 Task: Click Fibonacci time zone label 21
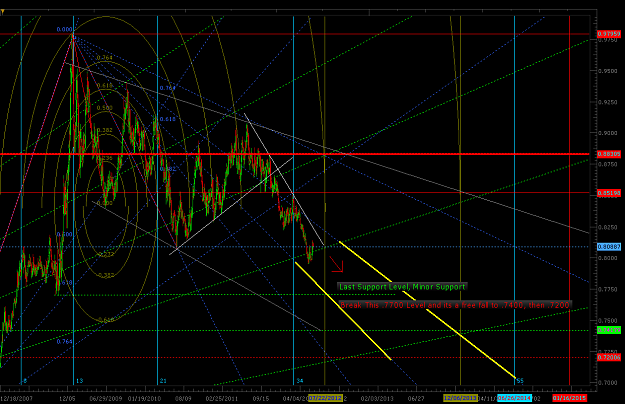[163, 381]
